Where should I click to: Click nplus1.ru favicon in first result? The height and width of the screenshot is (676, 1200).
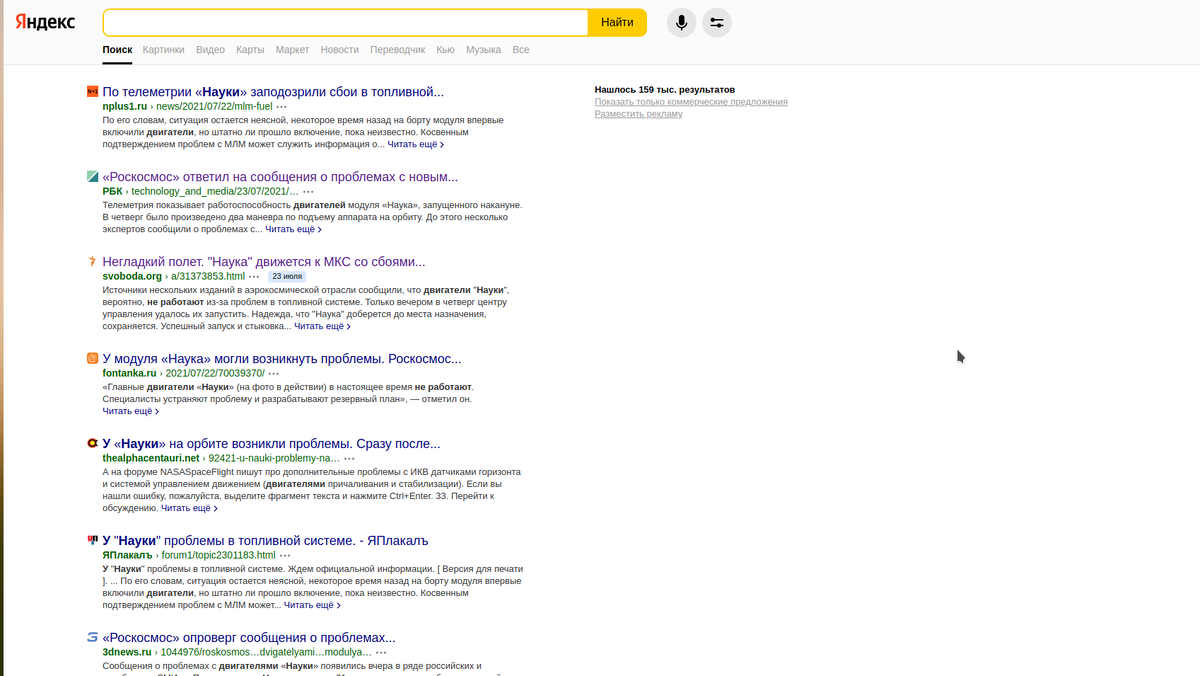tap(92, 92)
